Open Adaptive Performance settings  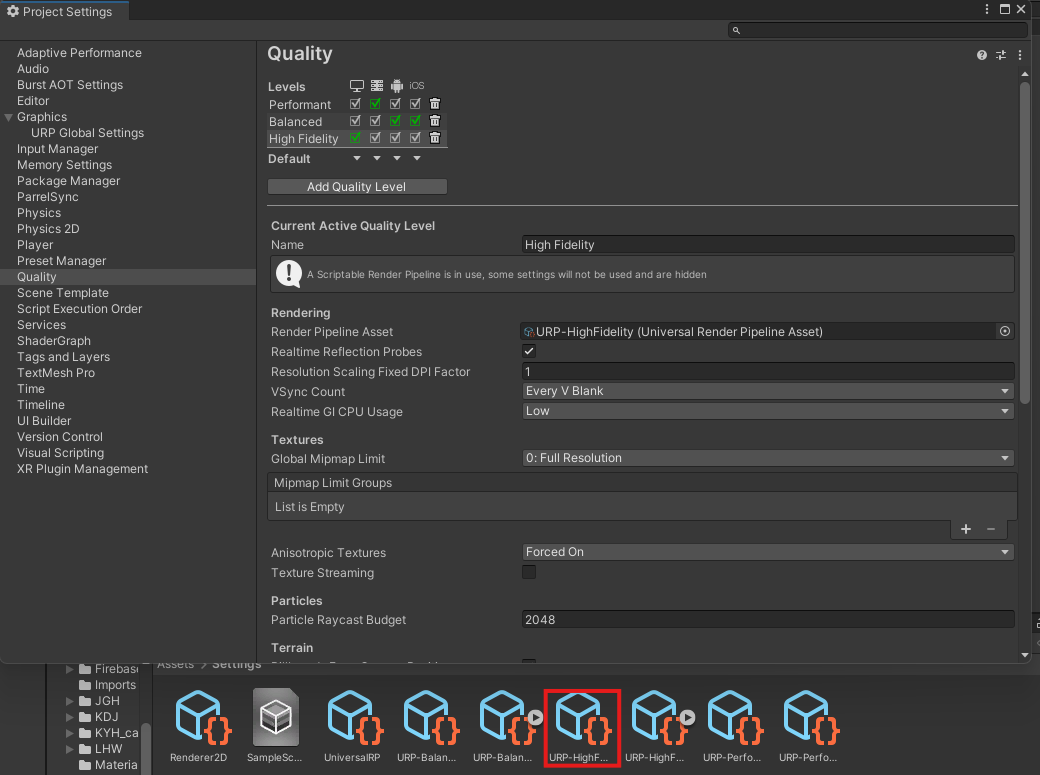(79, 52)
